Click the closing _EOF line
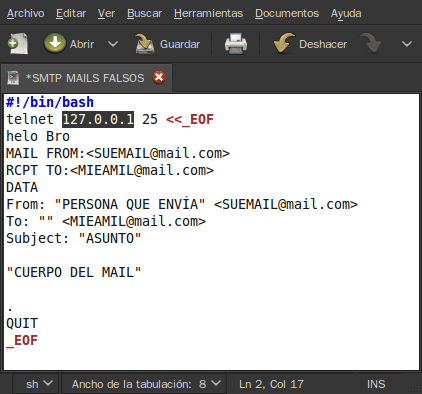The height and width of the screenshot is (394, 422). [x=22, y=341]
